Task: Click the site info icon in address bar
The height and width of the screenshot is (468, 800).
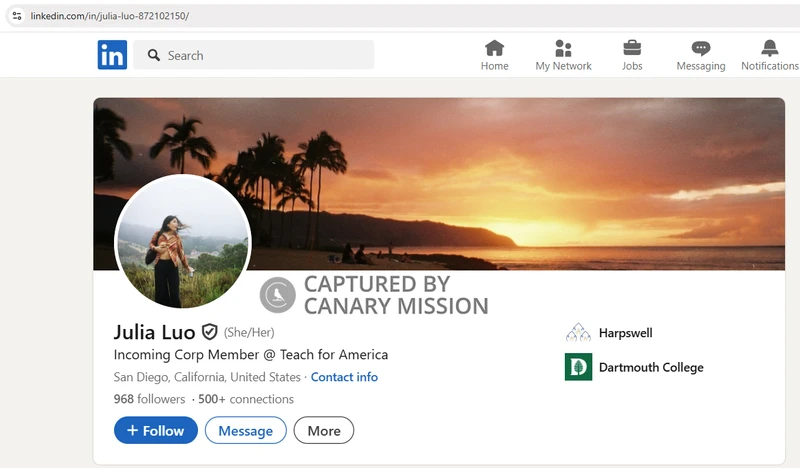Action: [17, 16]
